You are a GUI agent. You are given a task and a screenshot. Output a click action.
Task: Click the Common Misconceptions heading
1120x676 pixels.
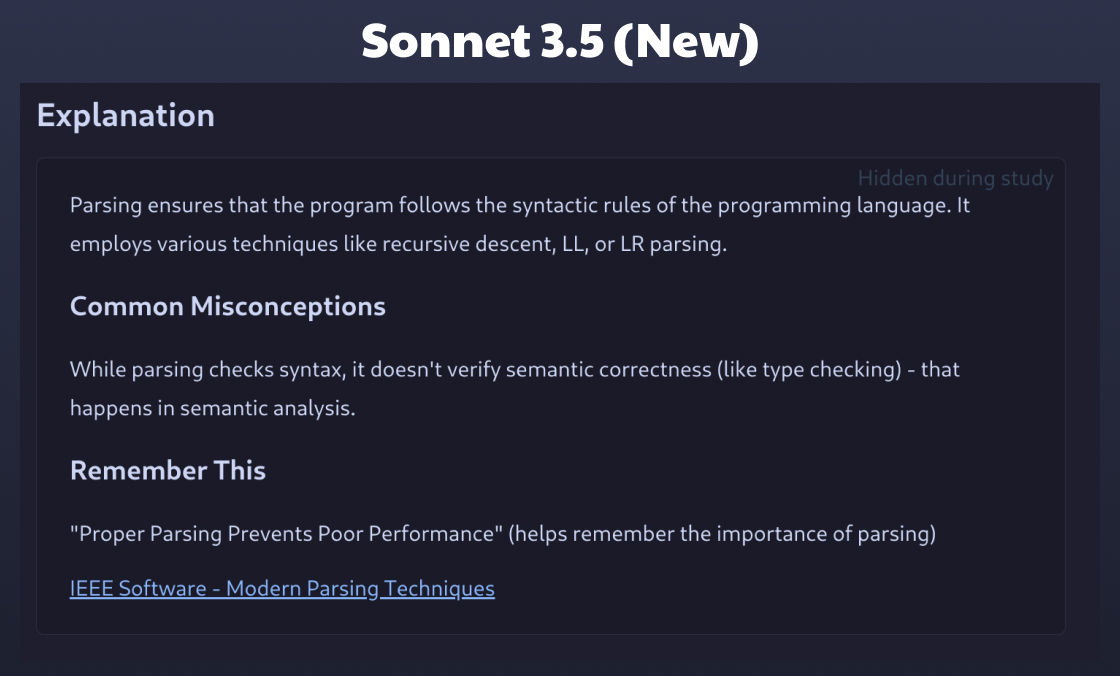228,307
